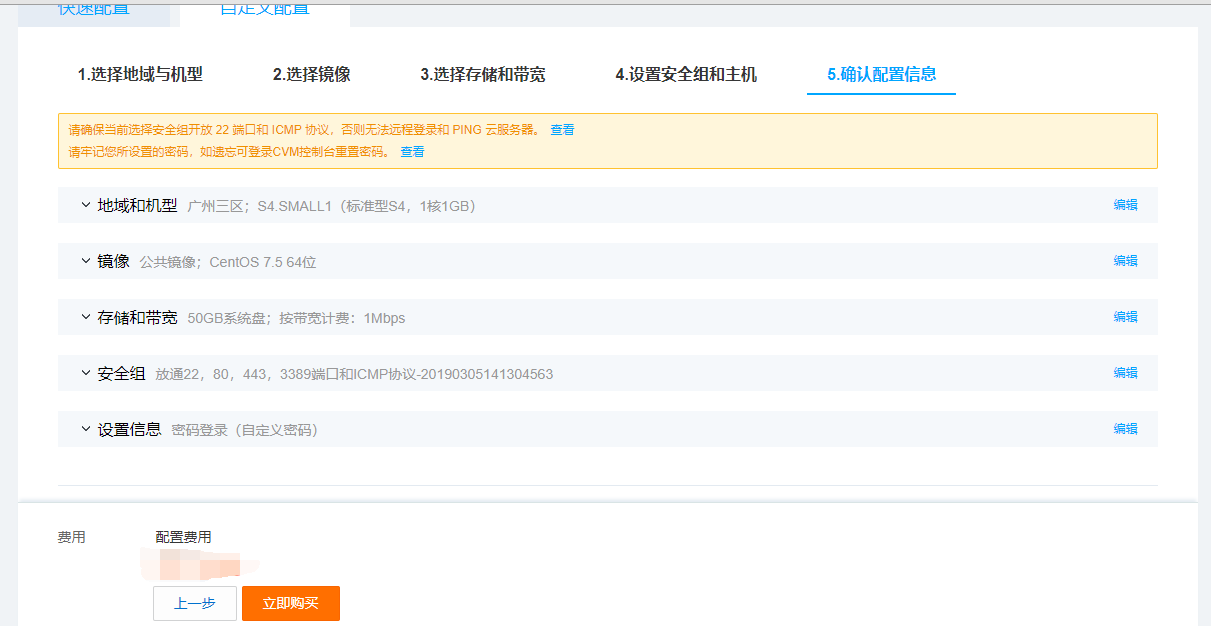Screen dimensions: 1211x626
Task: Collapse the 安全组 section chevron
Action: [x=86, y=372]
